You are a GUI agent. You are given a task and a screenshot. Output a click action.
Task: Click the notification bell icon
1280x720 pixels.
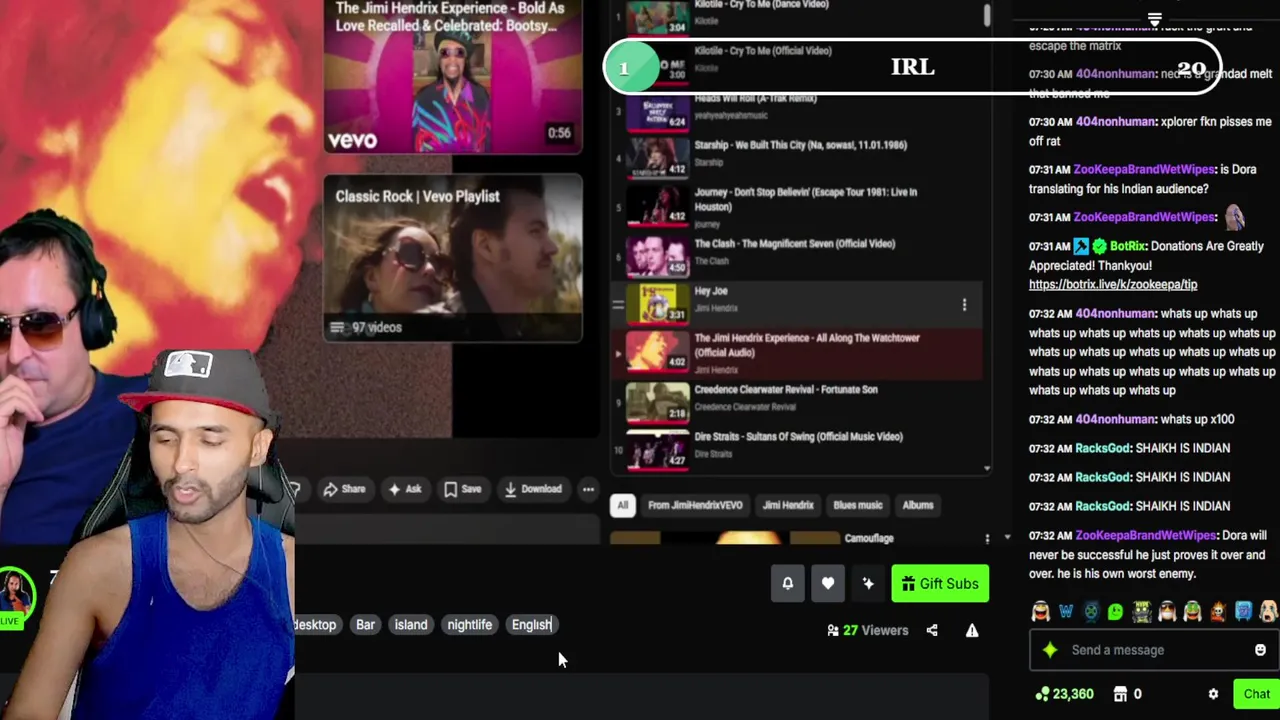(787, 583)
